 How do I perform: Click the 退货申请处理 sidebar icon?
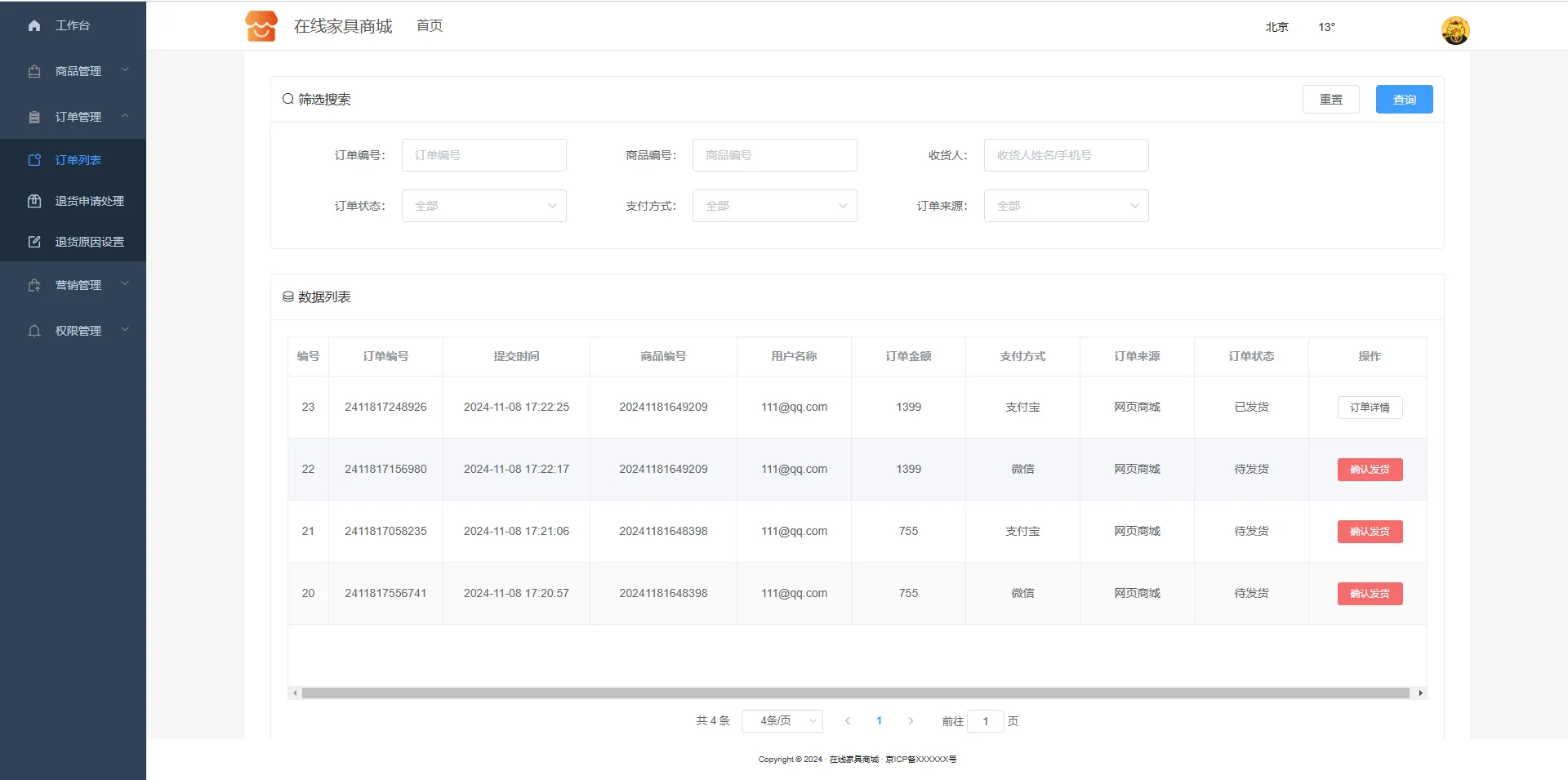(34, 201)
